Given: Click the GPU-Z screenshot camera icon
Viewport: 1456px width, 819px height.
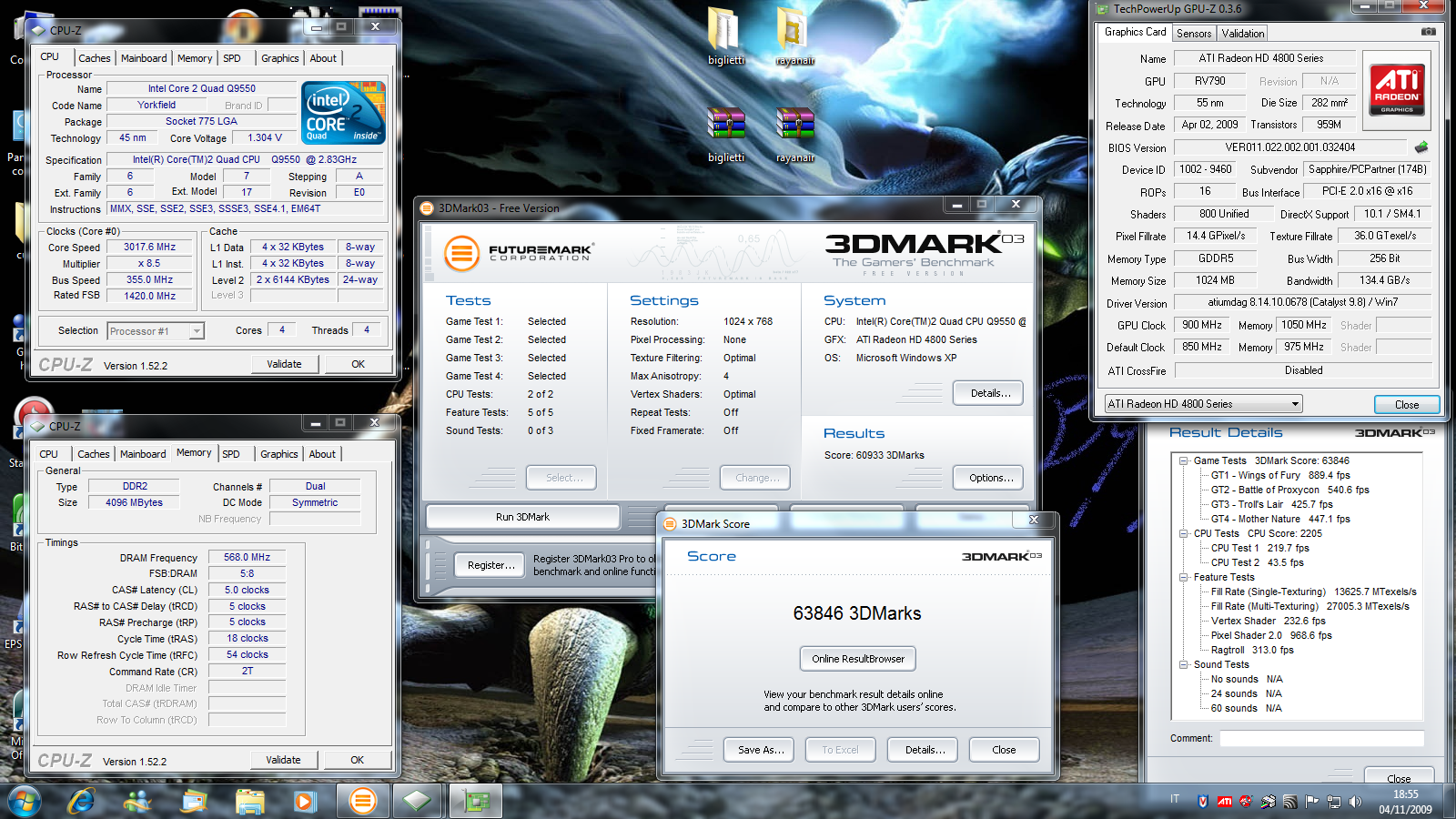Looking at the screenshot, I should pos(1429,32).
